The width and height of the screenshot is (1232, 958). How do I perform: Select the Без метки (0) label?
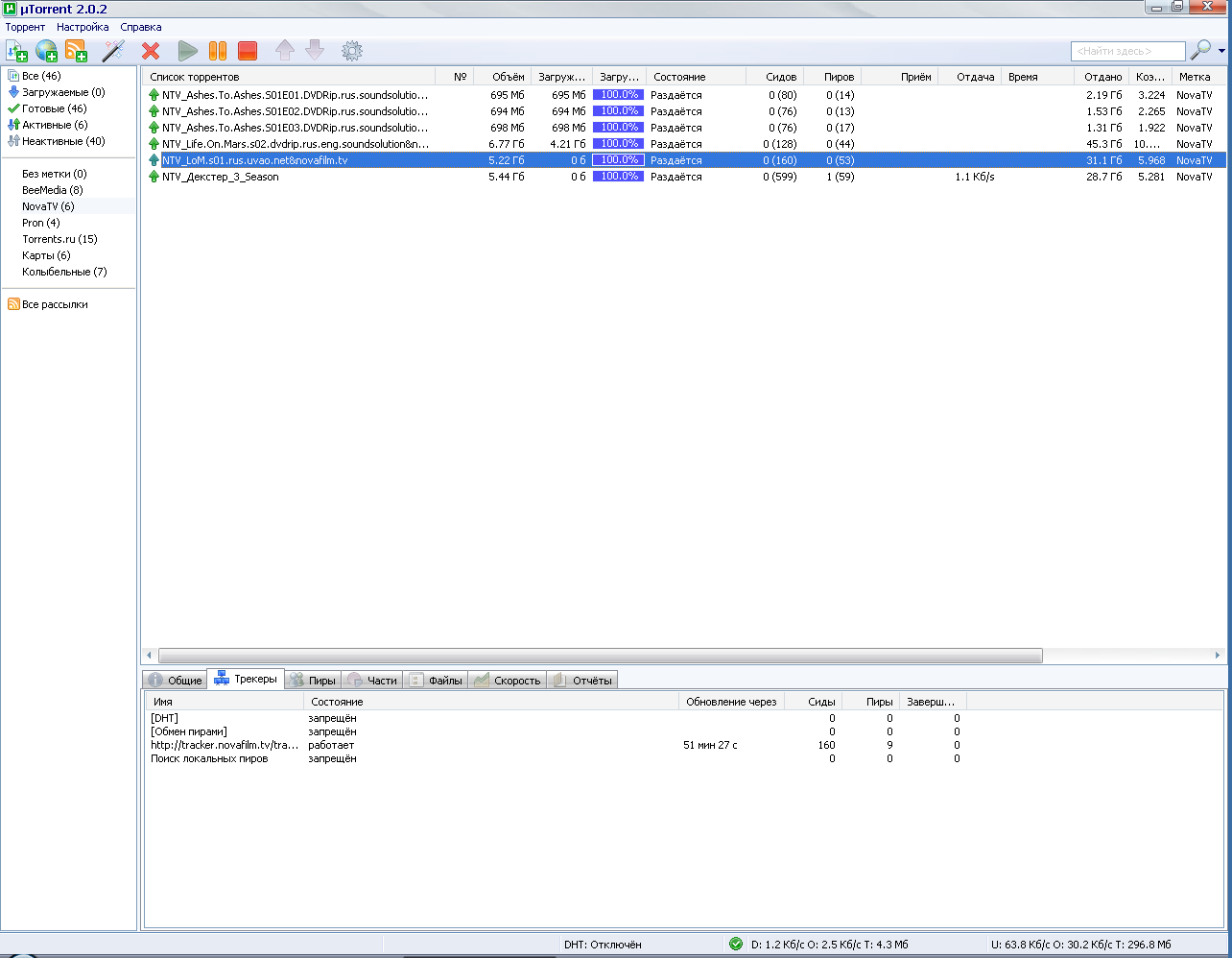coord(55,174)
